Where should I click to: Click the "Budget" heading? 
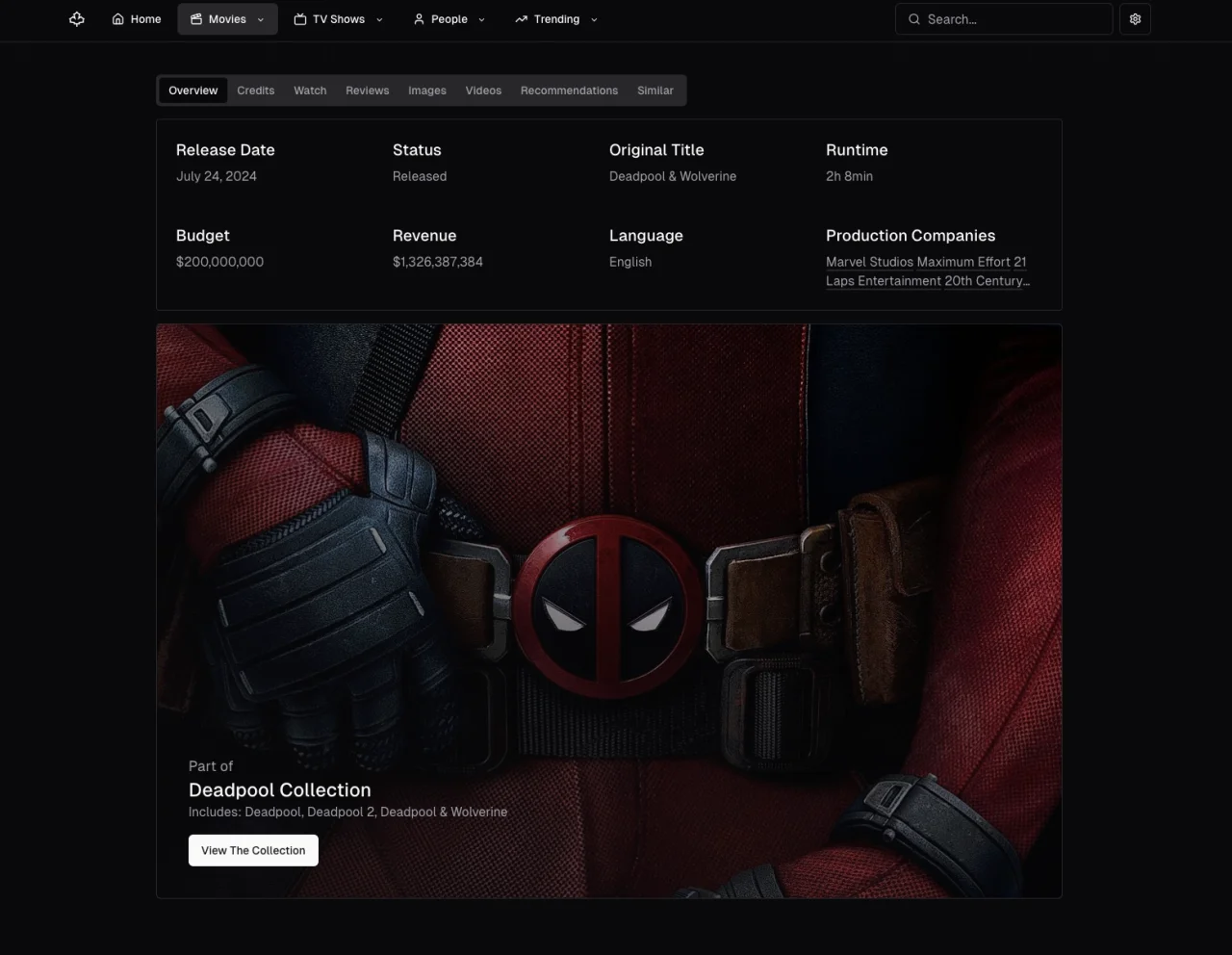coord(203,236)
